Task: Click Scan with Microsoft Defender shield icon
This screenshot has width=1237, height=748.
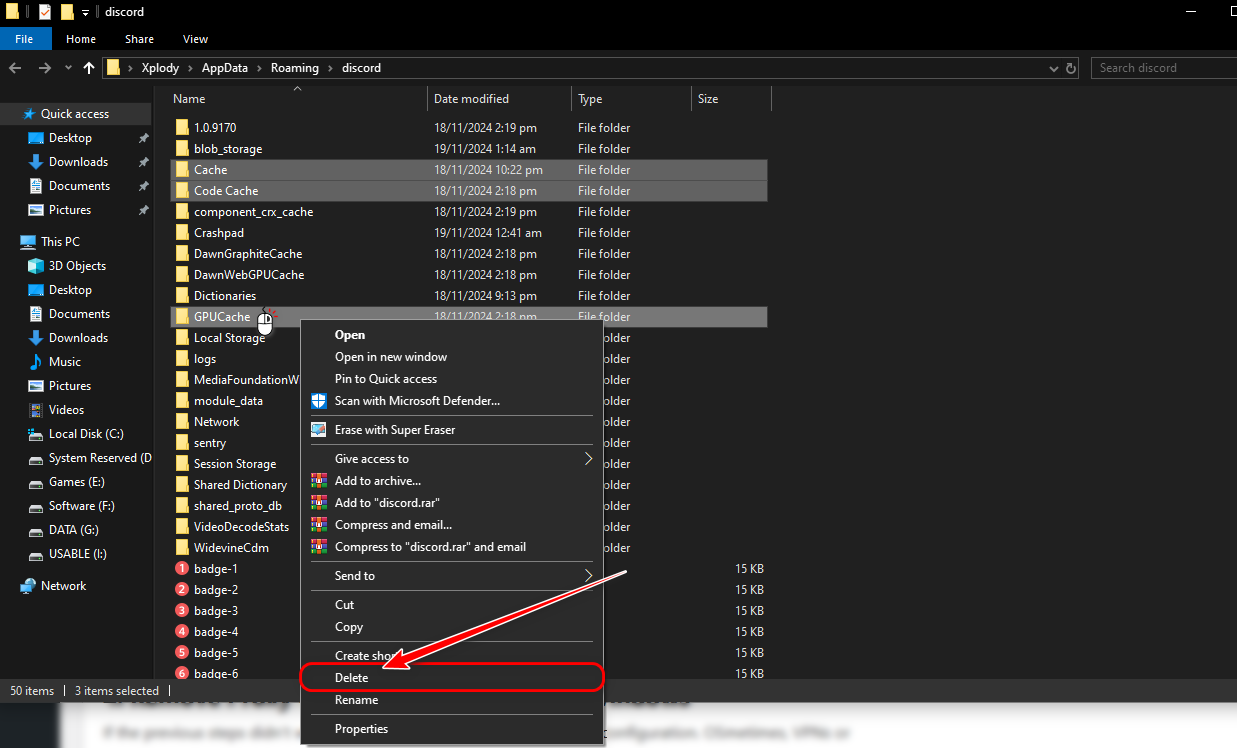Action: (319, 401)
